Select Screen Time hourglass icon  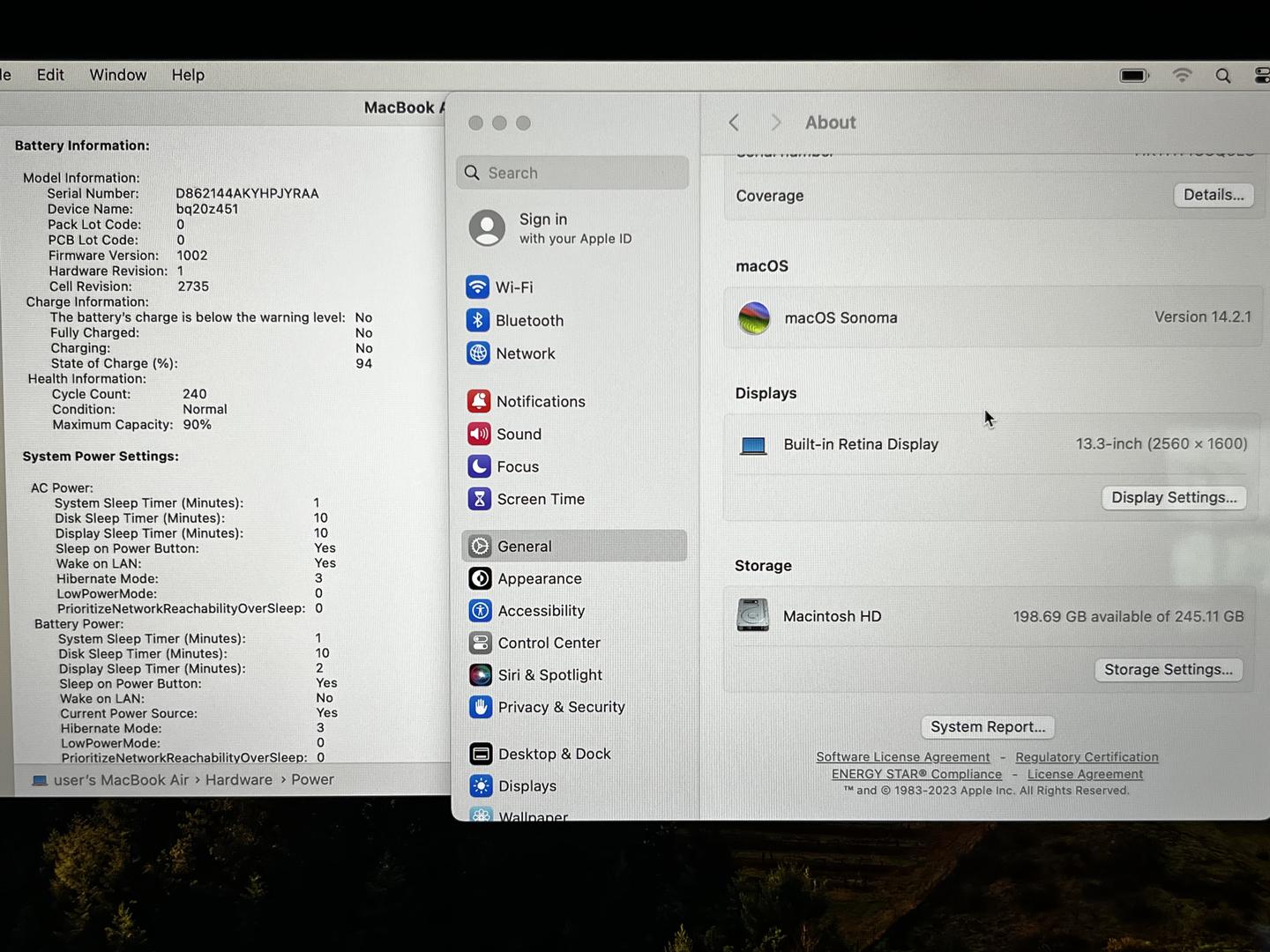point(479,499)
